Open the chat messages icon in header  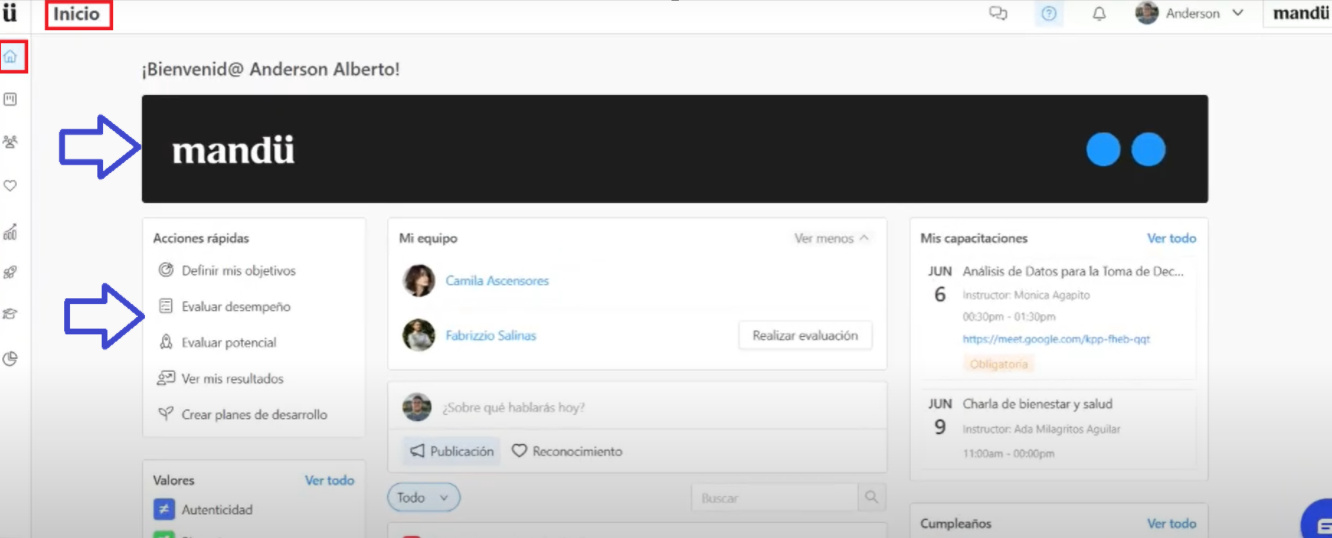pos(997,14)
